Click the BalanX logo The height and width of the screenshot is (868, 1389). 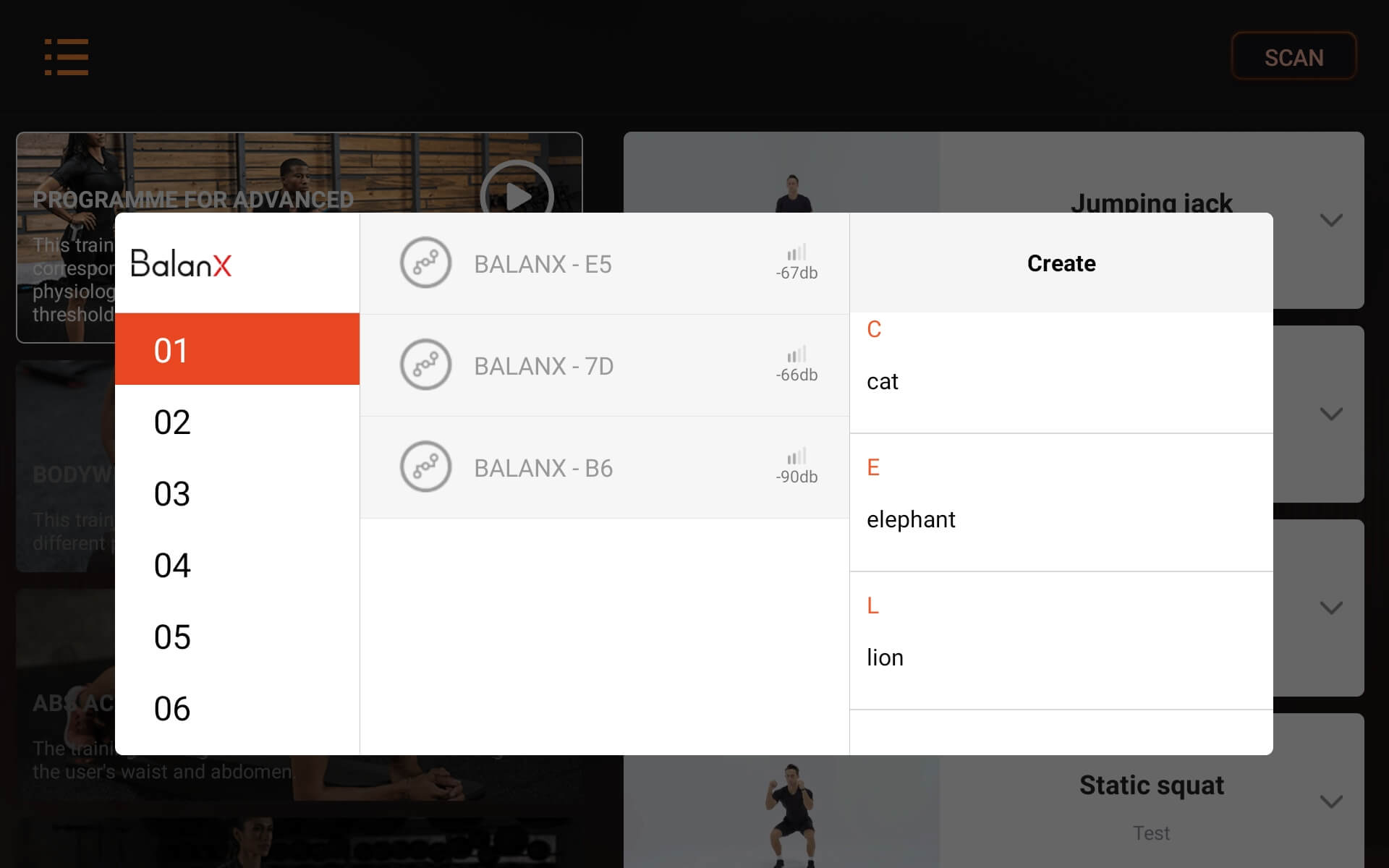click(x=181, y=263)
